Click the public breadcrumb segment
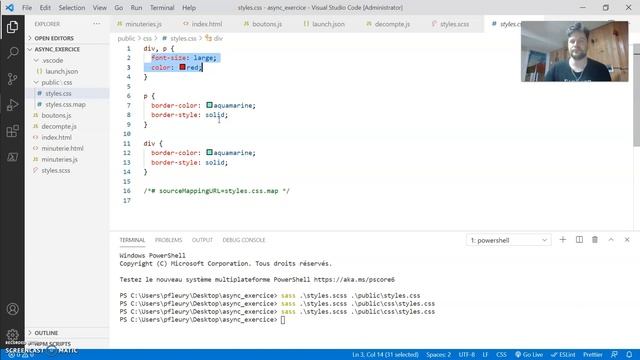The image size is (640, 360). [126, 38]
